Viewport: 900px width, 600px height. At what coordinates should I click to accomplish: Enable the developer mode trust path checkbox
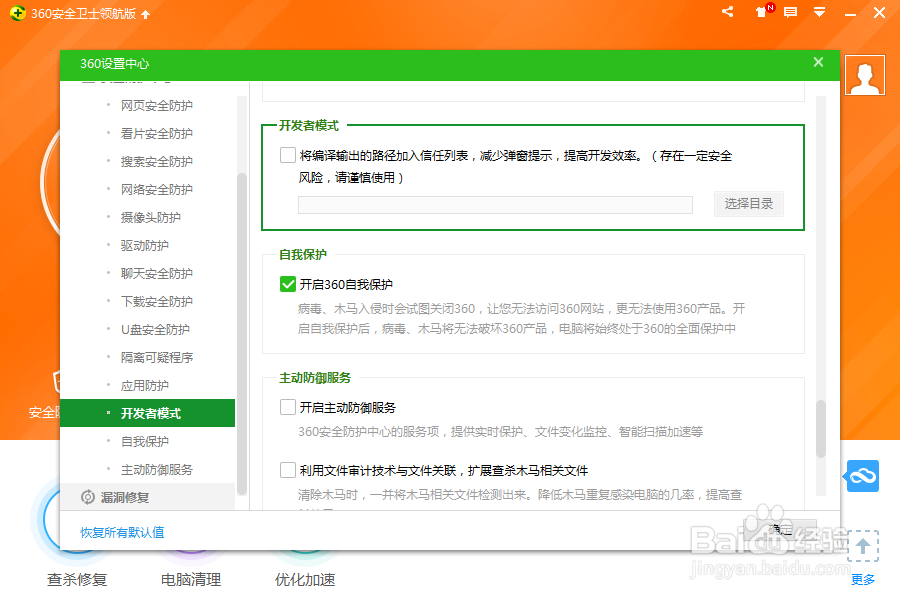(x=288, y=155)
